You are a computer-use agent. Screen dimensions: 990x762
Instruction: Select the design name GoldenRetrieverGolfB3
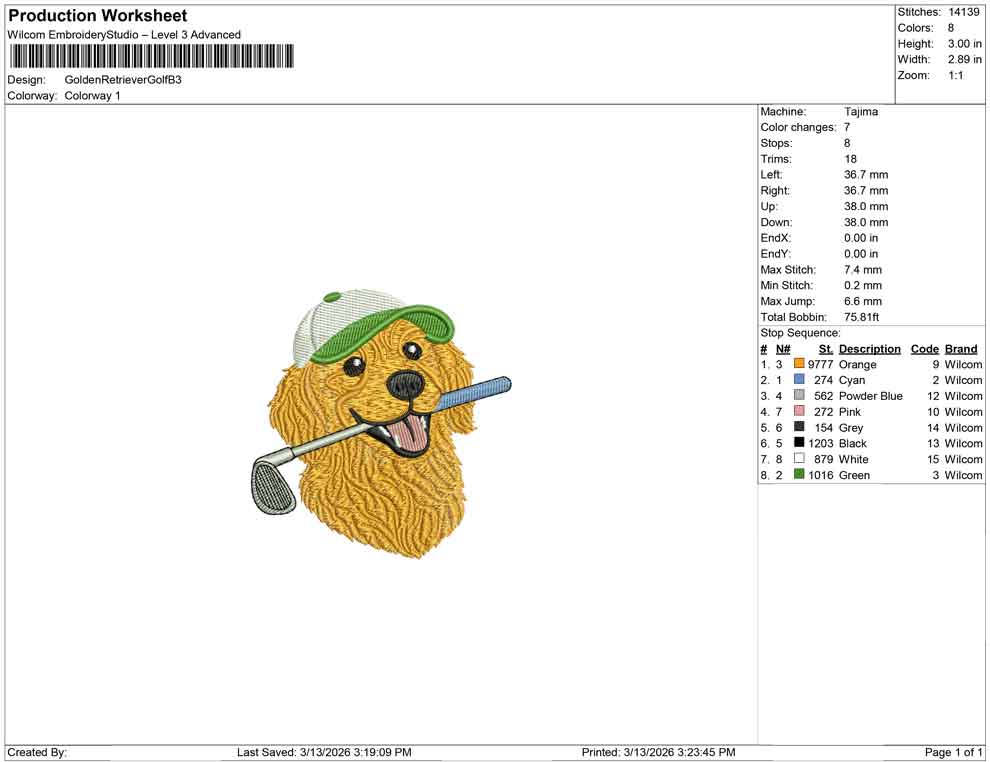[123, 79]
